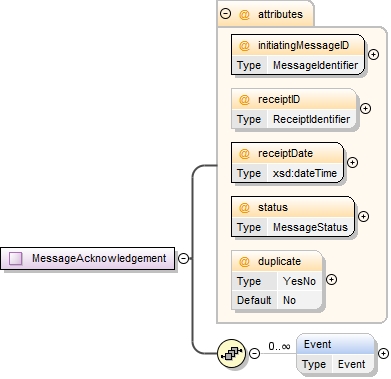391x379 pixels.
Task: Click the @ icon of receiptID
Action: 244,99
